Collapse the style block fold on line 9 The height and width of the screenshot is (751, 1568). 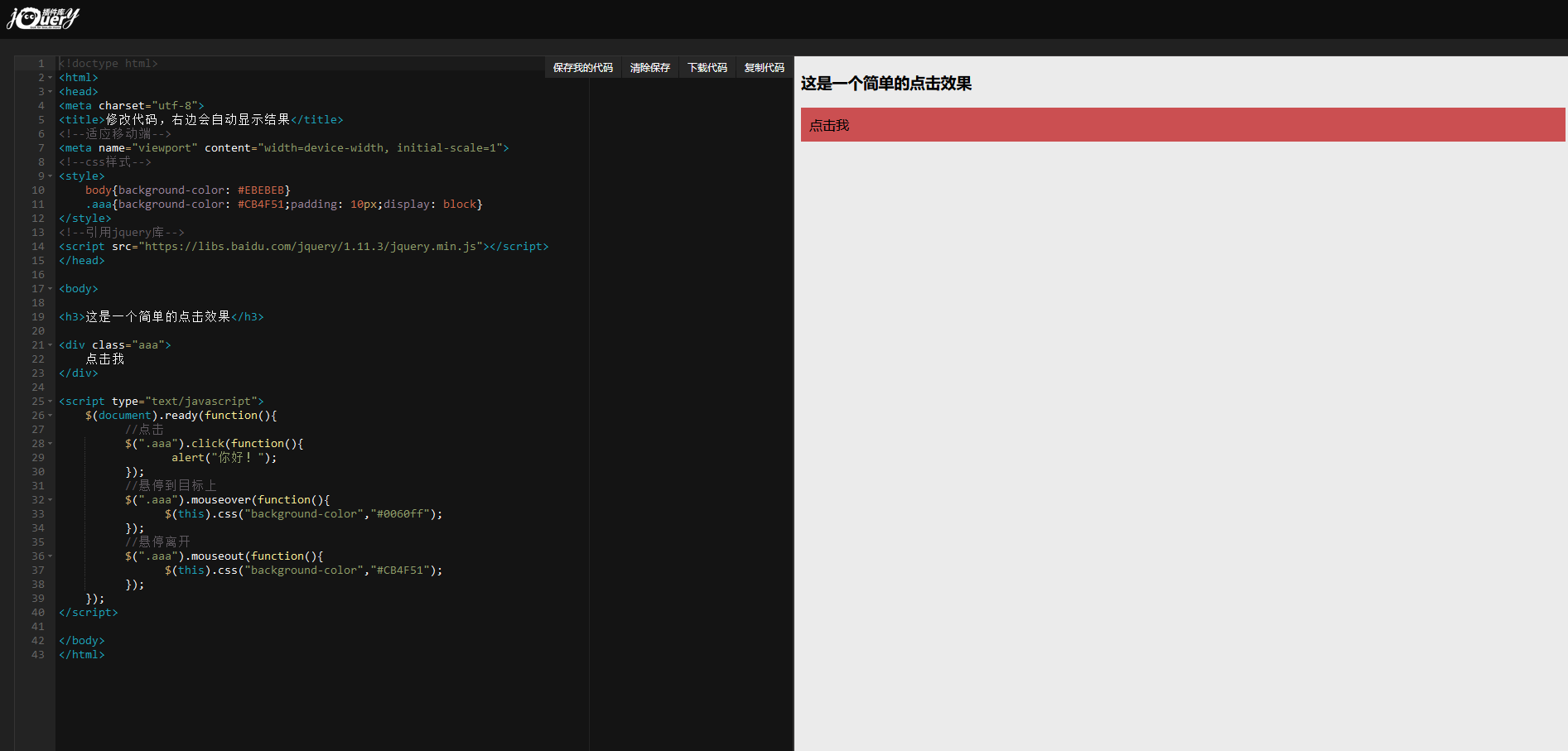tap(50, 176)
